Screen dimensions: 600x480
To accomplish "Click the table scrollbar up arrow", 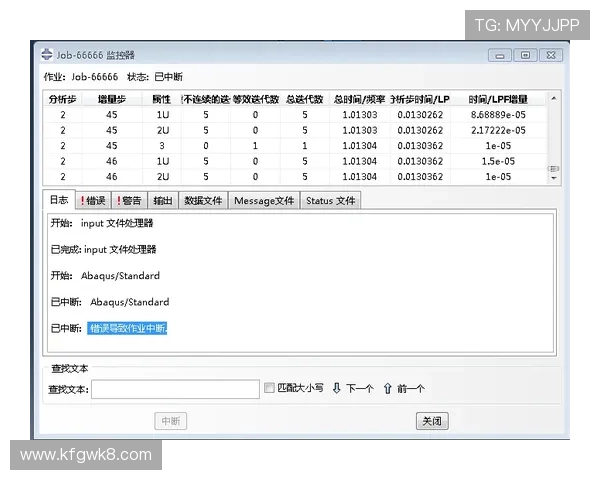I will pyautogui.click(x=554, y=99).
